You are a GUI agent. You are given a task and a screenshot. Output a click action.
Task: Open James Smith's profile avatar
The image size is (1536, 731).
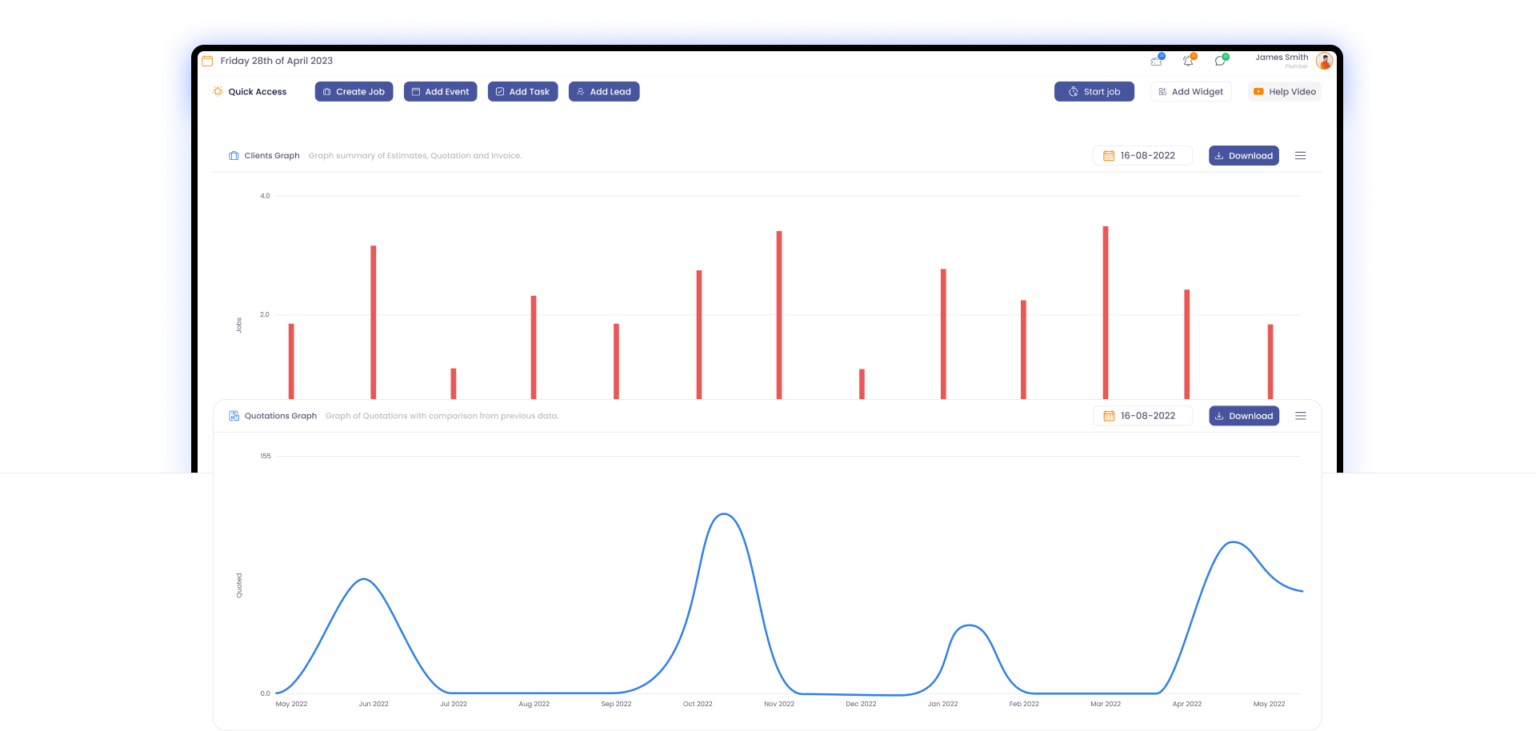1324,60
